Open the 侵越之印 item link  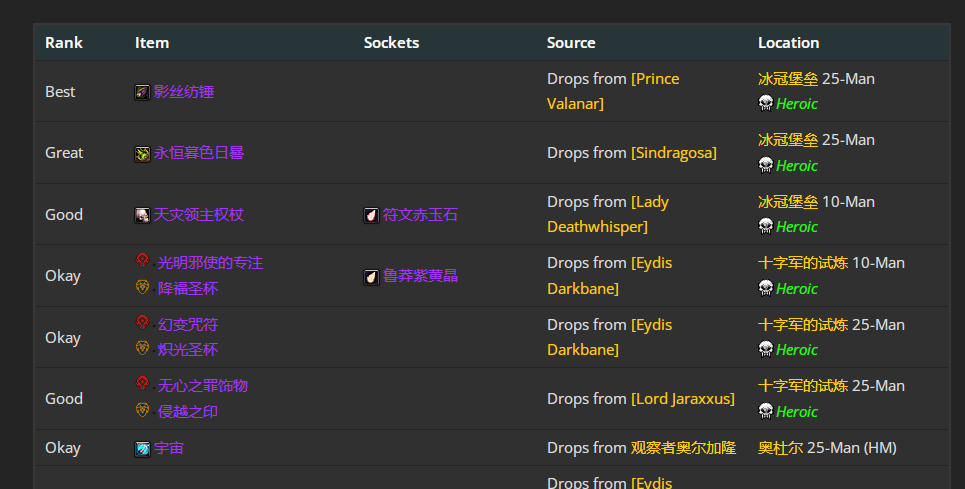click(x=188, y=411)
